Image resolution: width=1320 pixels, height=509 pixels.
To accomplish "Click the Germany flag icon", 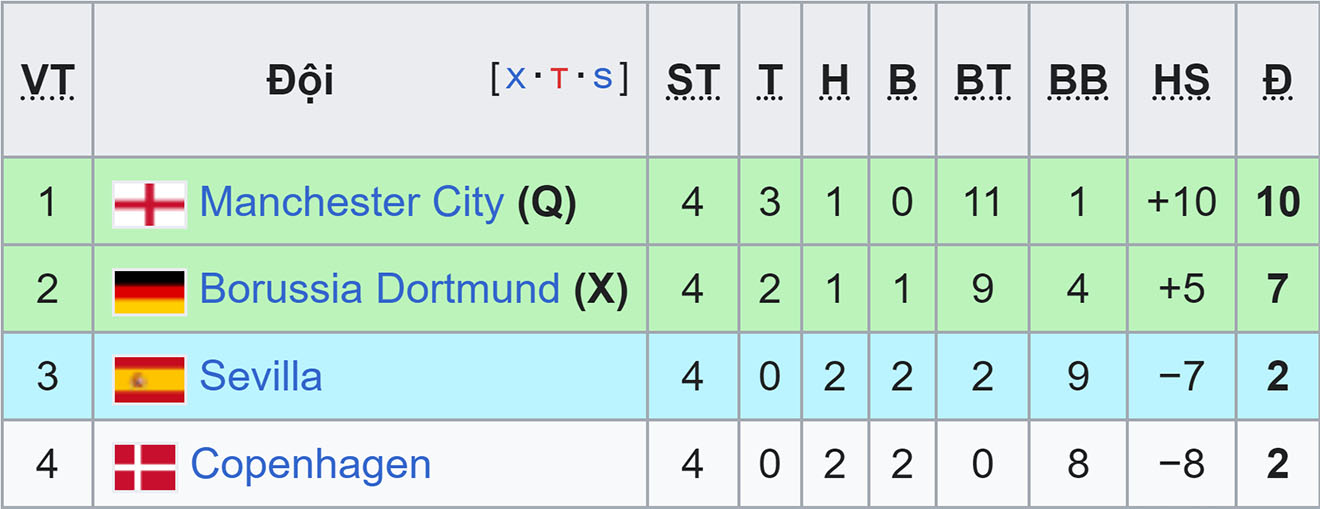I will pyautogui.click(x=149, y=291).
